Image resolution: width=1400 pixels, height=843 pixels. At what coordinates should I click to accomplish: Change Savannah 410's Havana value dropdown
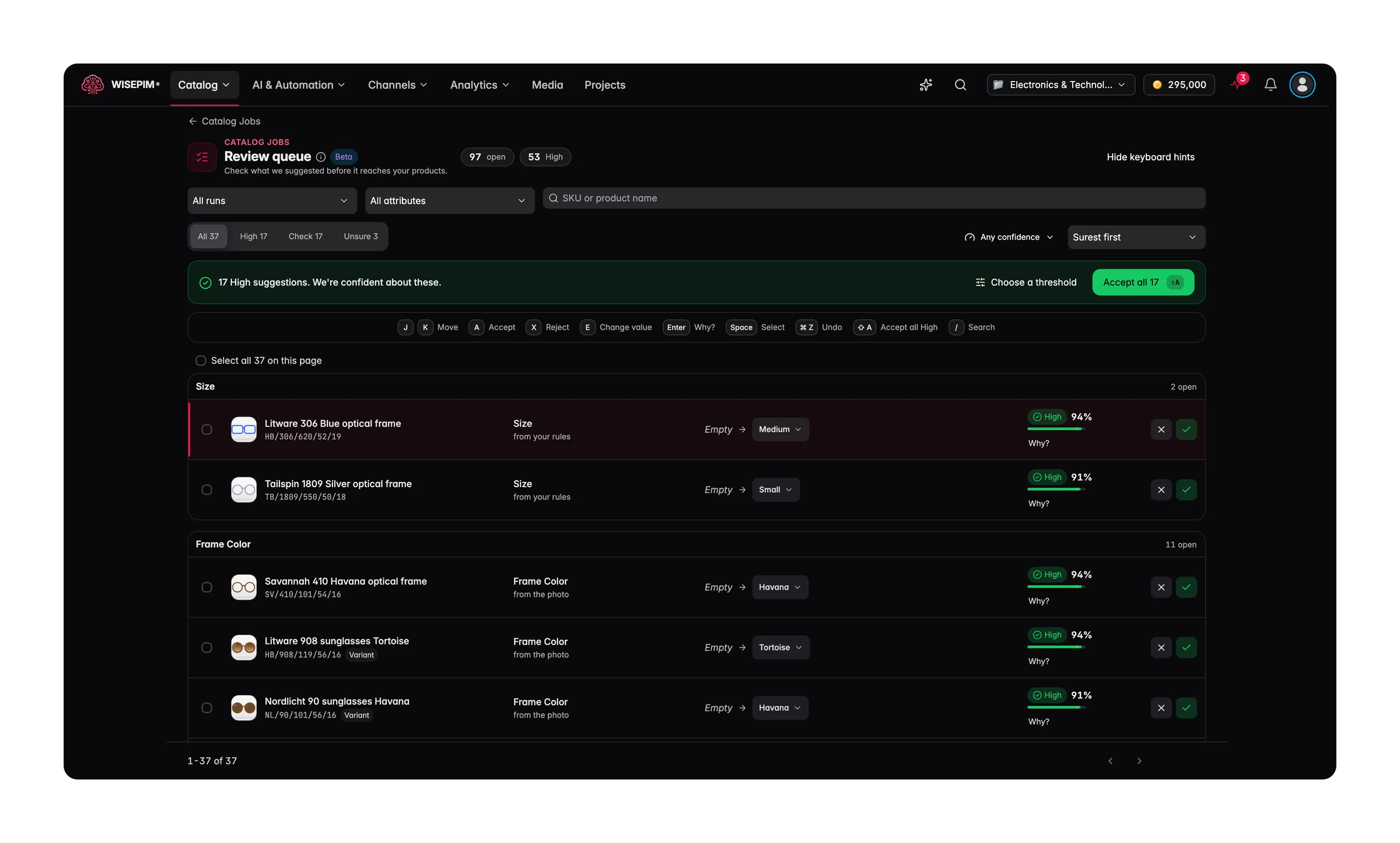[780, 587]
